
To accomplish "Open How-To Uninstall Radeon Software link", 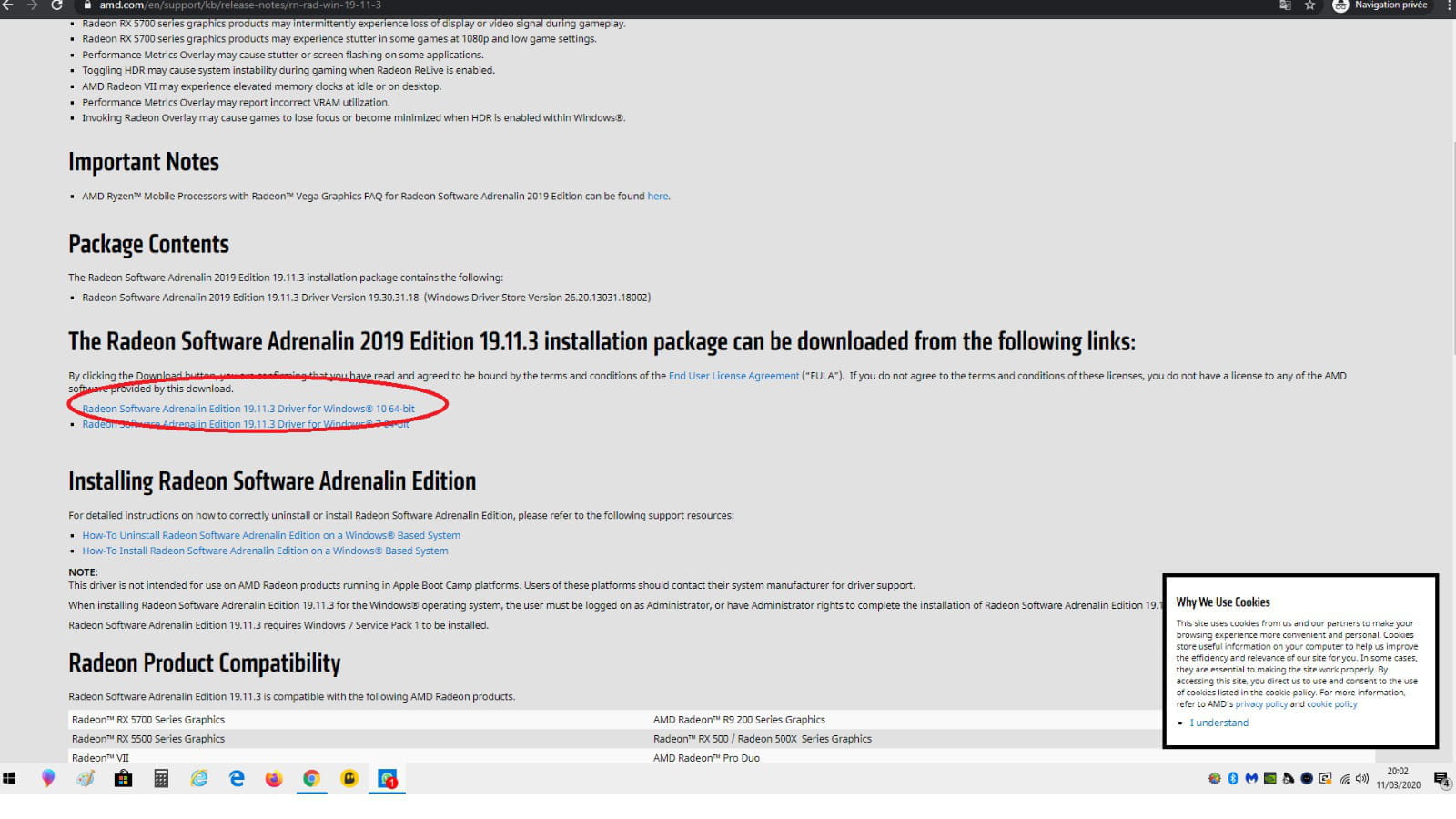I will pos(271,535).
